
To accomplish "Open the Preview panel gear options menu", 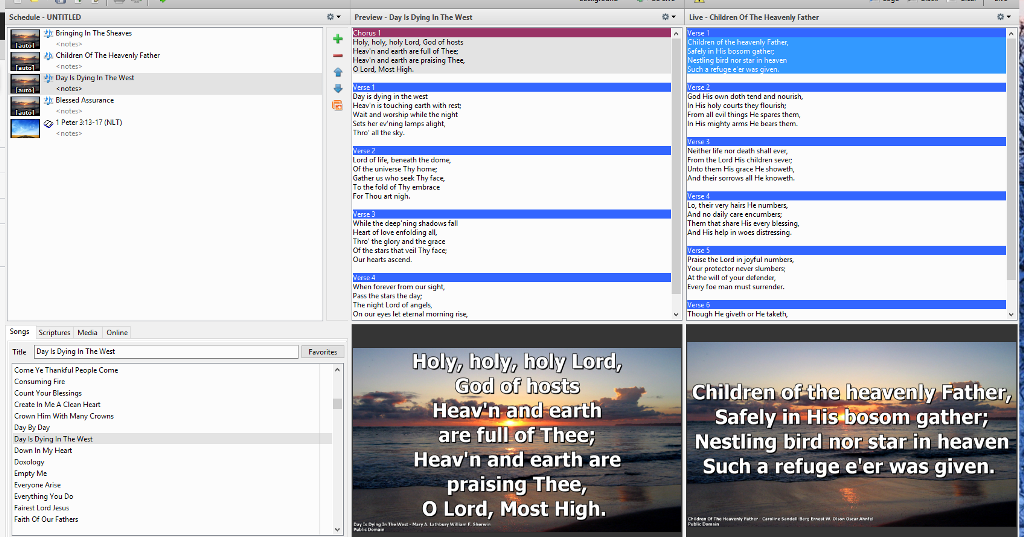I will (x=668, y=17).
